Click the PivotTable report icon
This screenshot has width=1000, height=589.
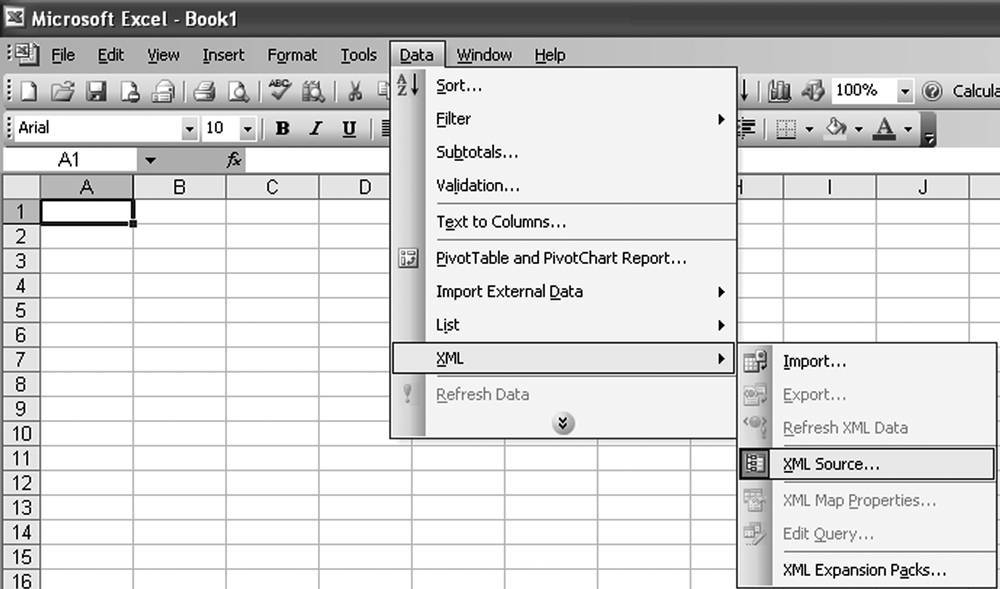tap(408, 258)
